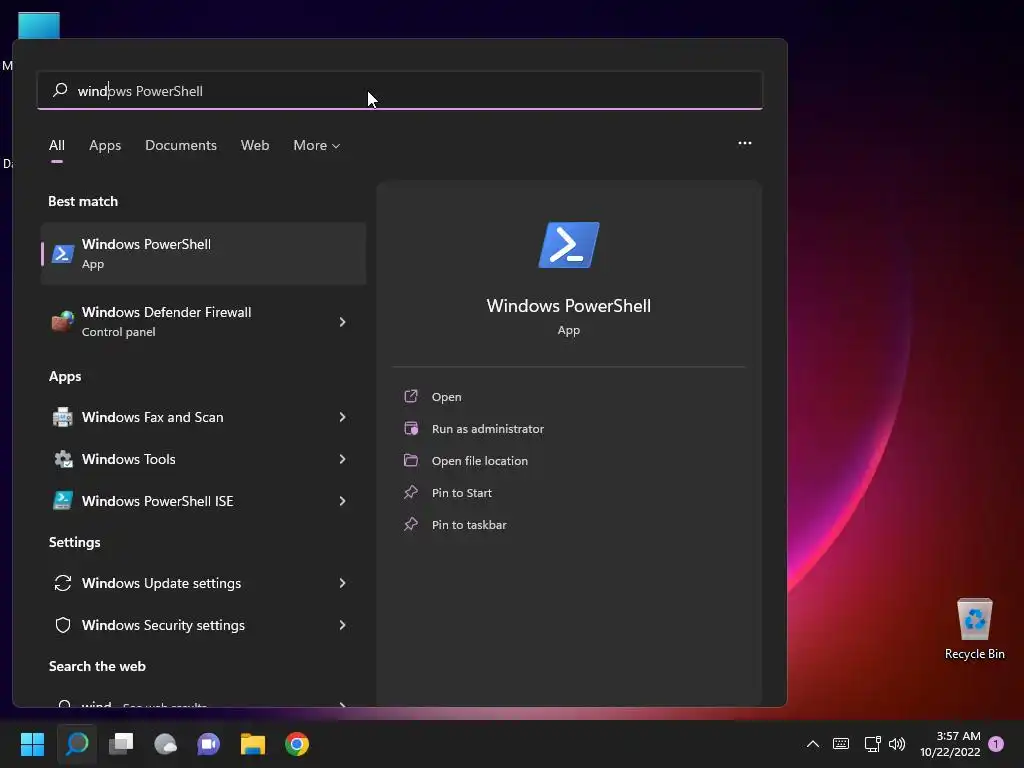Click the network status tray icon

click(x=872, y=744)
